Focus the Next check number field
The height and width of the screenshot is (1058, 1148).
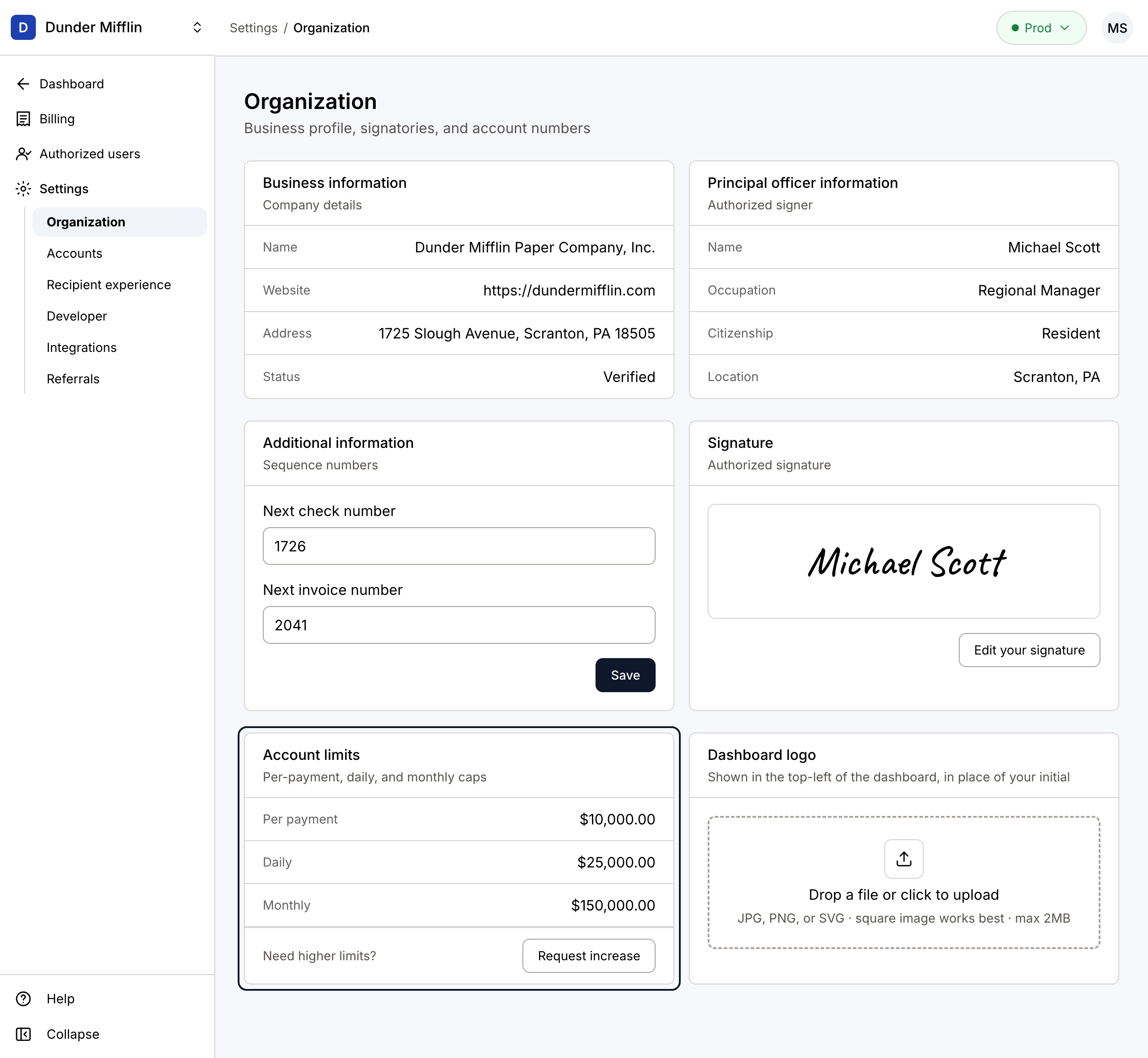coord(459,546)
